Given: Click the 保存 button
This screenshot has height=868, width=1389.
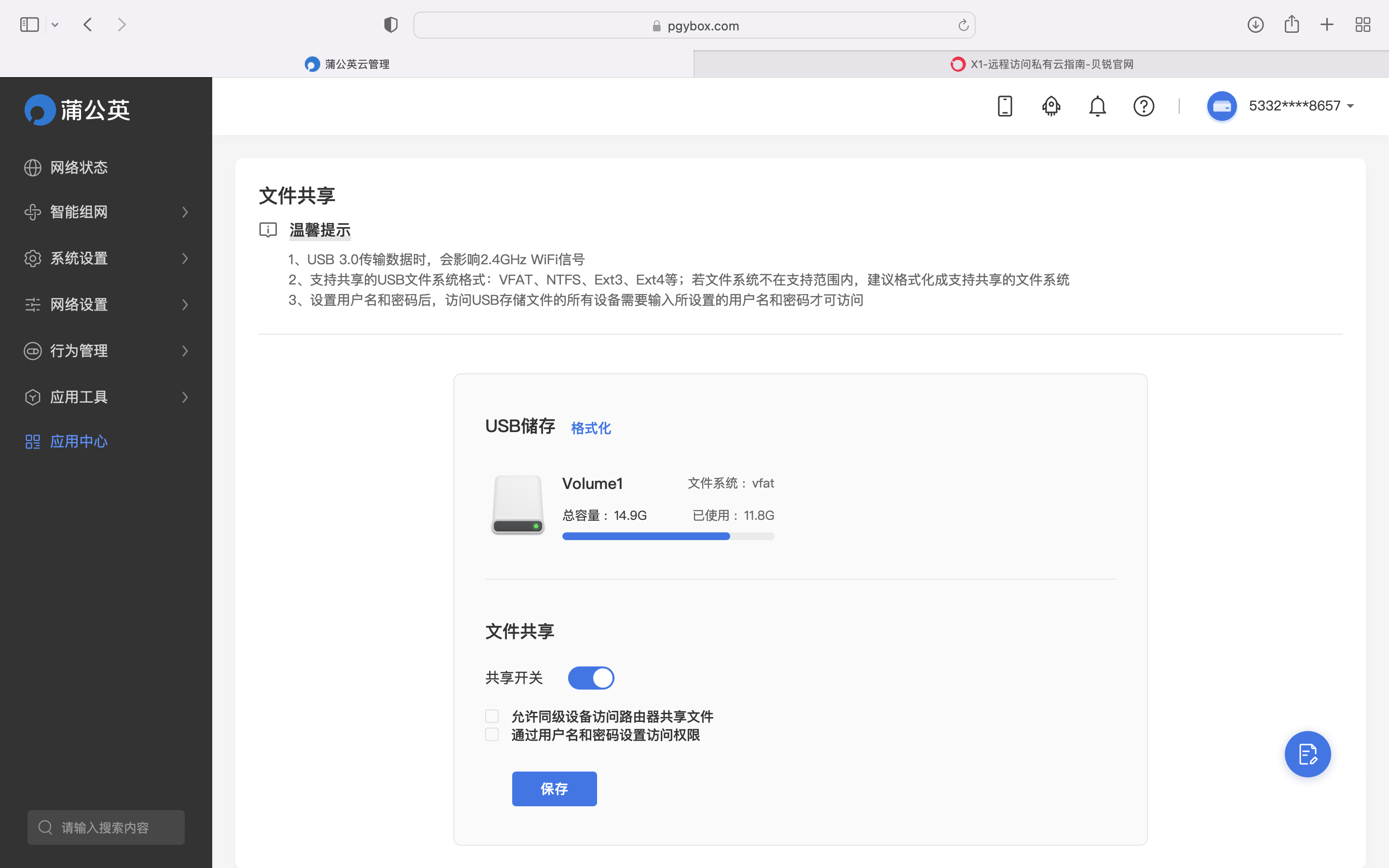Looking at the screenshot, I should click(x=555, y=789).
